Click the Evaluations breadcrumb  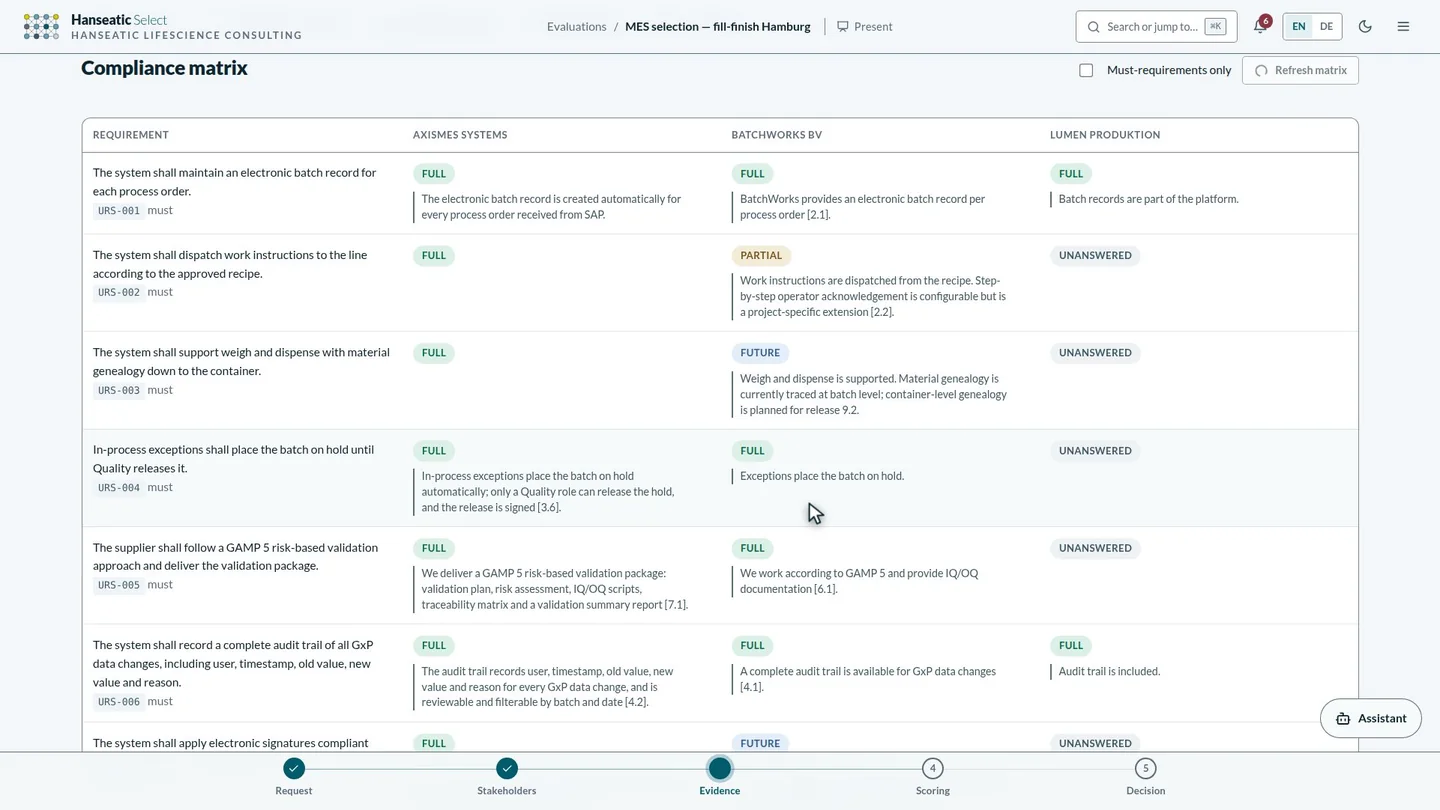coord(576,27)
